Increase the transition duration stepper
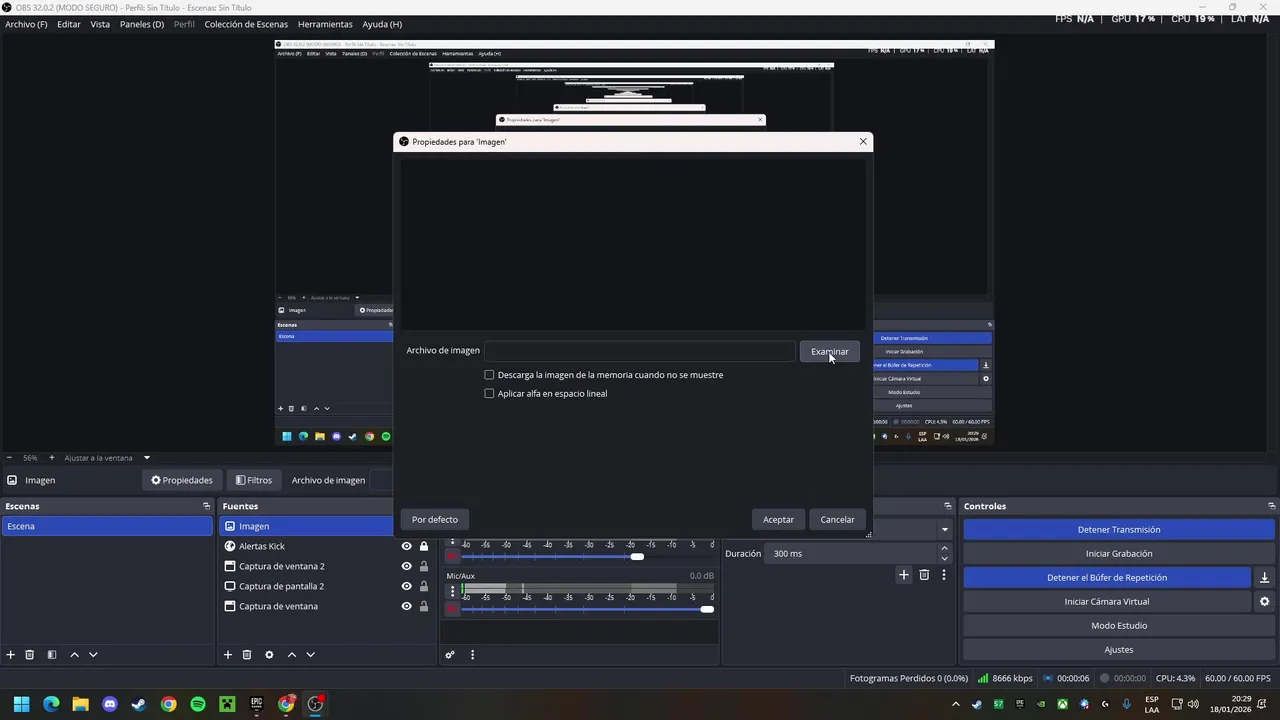This screenshot has width=1280, height=720. point(944,548)
